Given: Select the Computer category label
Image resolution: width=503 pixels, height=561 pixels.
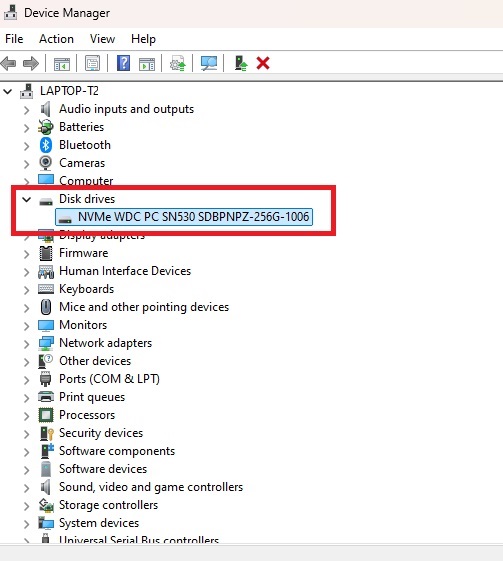Looking at the screenshot, I should (x=86, y=181).
